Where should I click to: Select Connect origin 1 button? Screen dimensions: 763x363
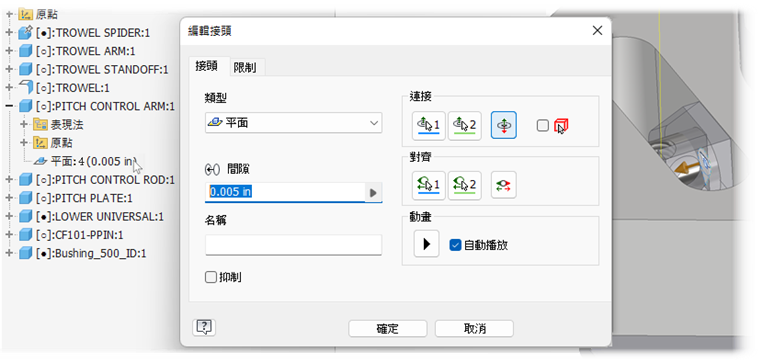[x=428, y=126]
